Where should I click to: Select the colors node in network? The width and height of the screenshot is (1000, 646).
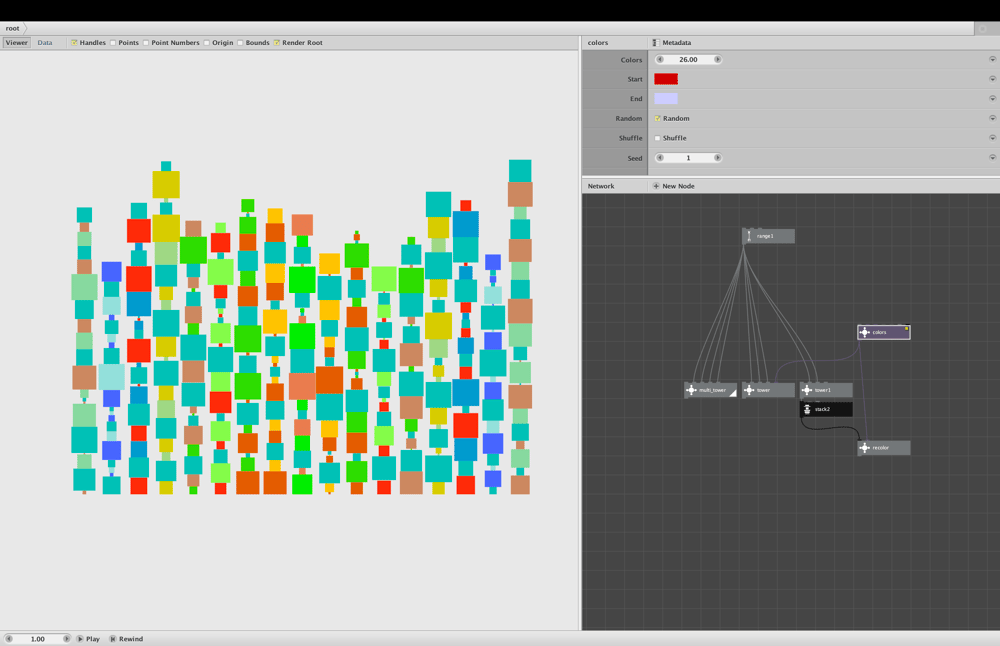(x=884, y=332)
